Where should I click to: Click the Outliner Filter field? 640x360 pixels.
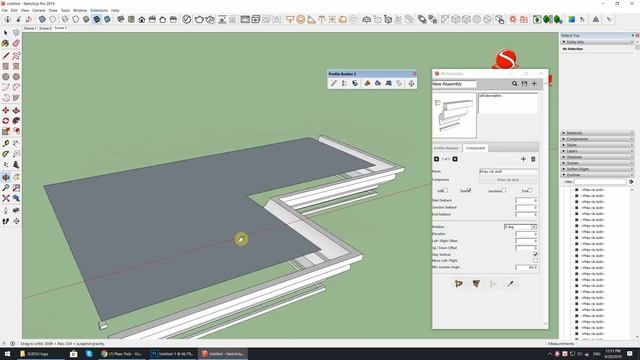tap(600, 182)
